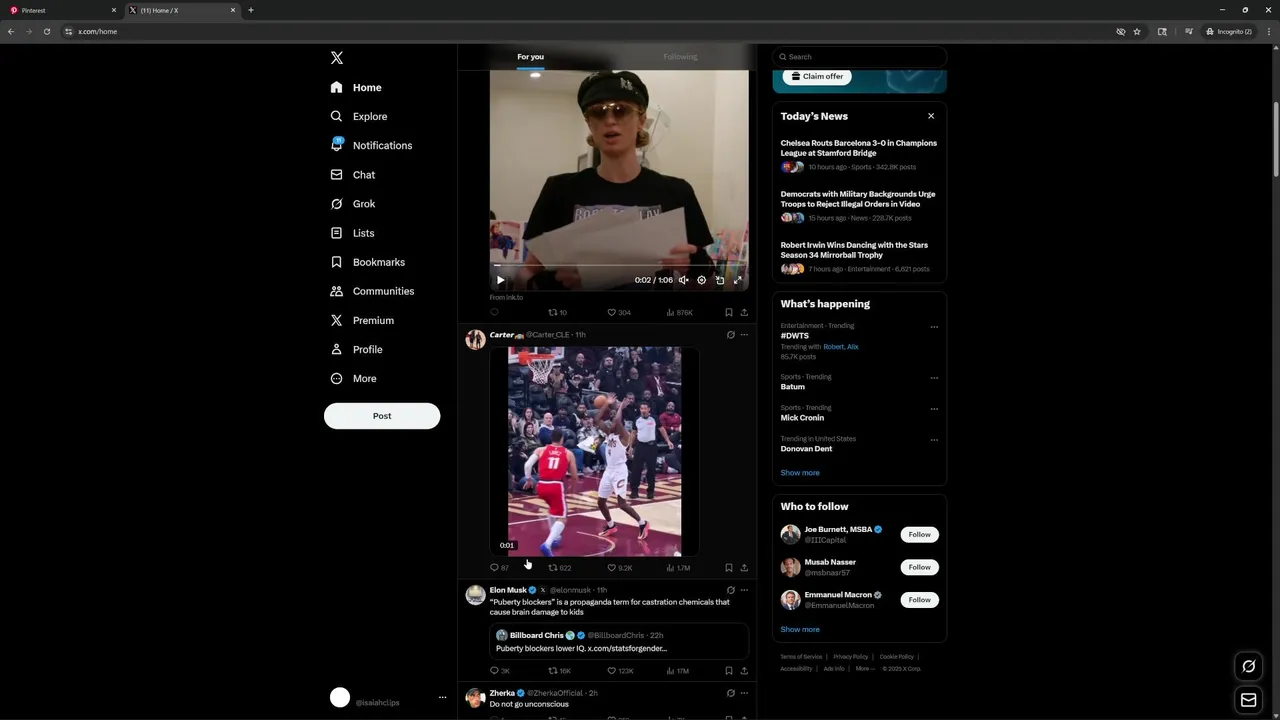Open account menu dots beside @isaiahclips
This screenshot has height=720, width=1280.
tap(442, 698)
